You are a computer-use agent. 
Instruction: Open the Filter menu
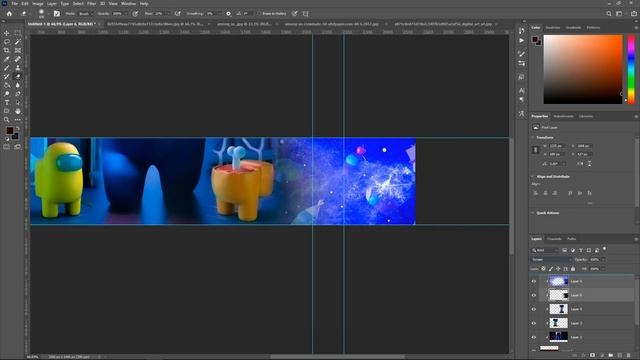click(91, 4)
